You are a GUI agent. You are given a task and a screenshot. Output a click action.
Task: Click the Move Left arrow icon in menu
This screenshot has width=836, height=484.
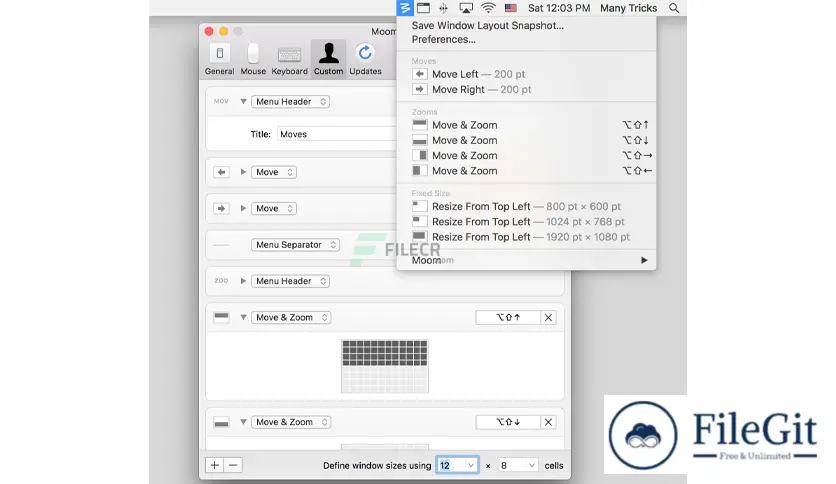pyautogui.click(x=420, y=74)
